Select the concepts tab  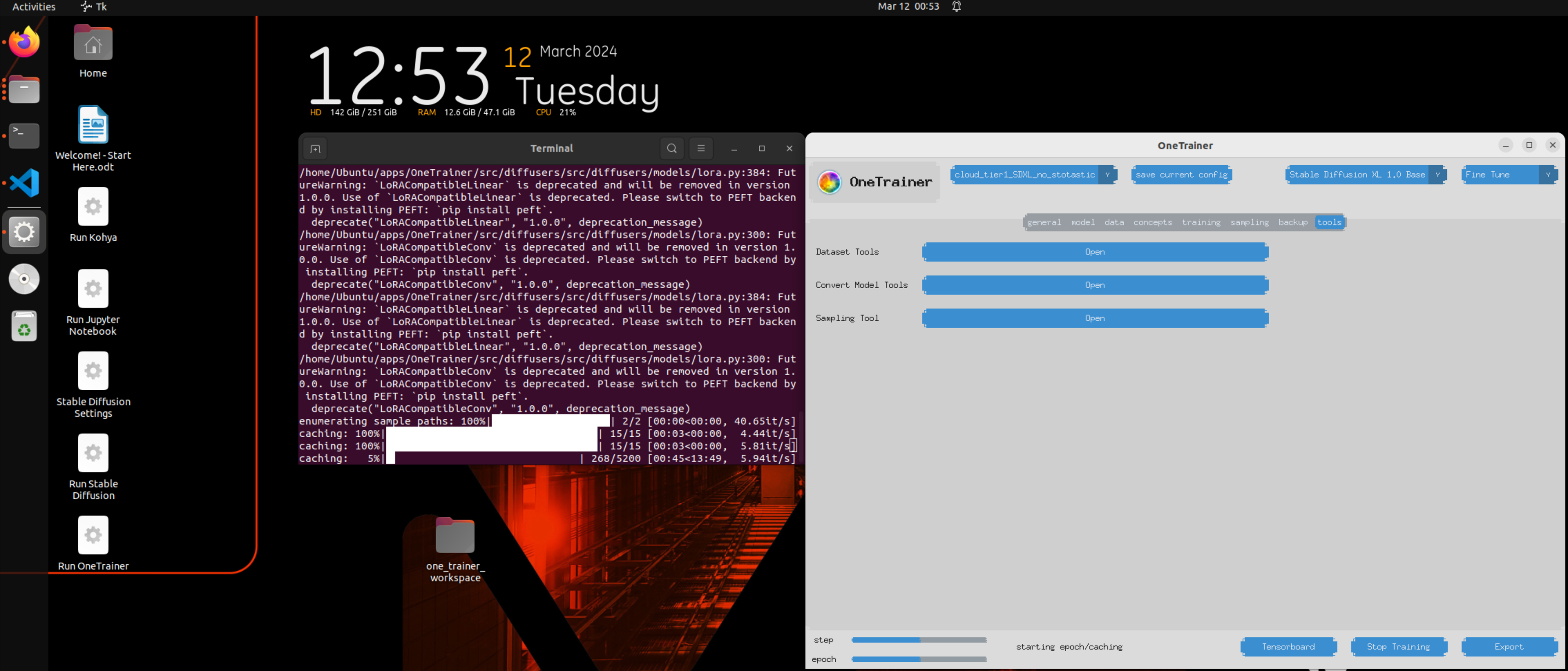(x=1152, y=222)
